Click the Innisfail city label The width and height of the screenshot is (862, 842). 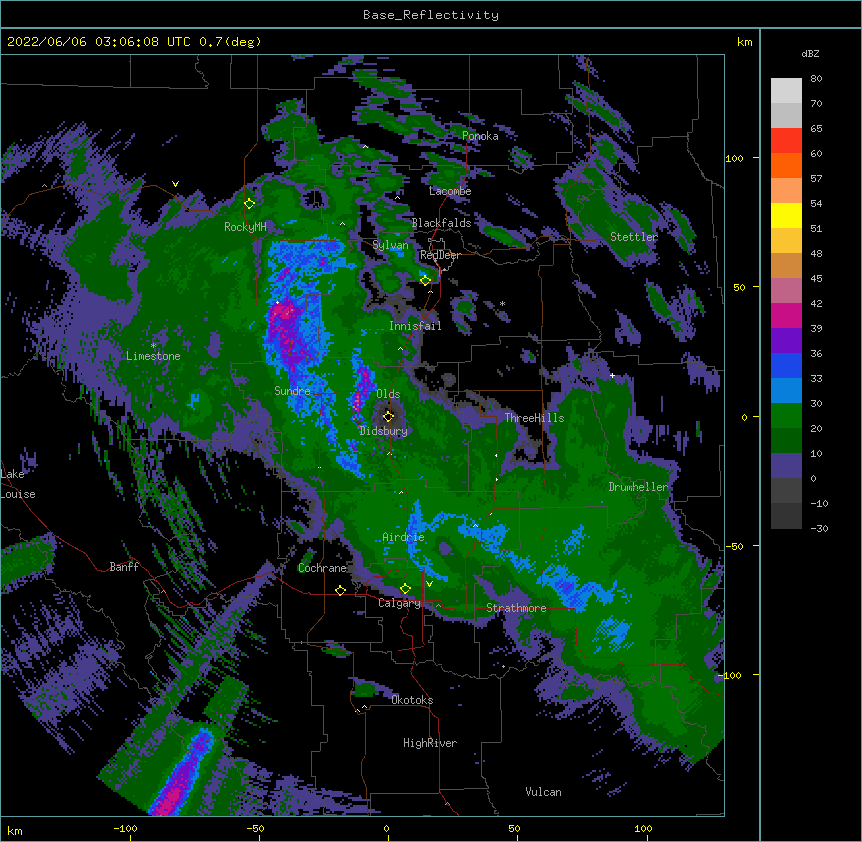click(x=415, y=326)
